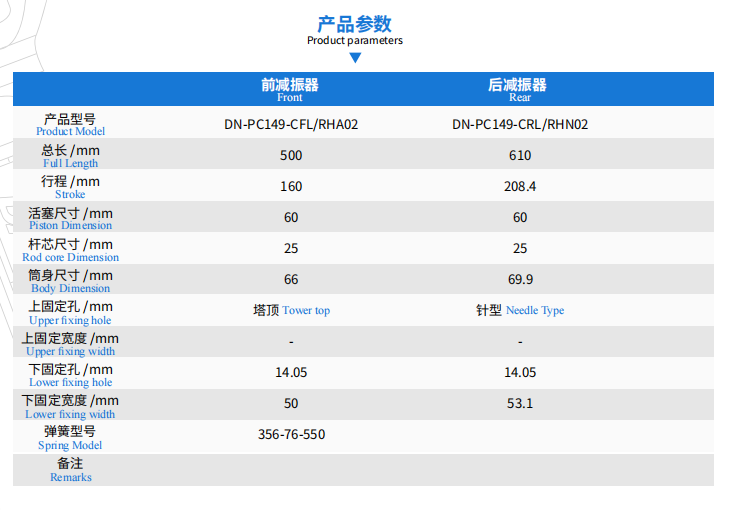Select front full length value 500
The image size is (735, 515).
point(291,156)
